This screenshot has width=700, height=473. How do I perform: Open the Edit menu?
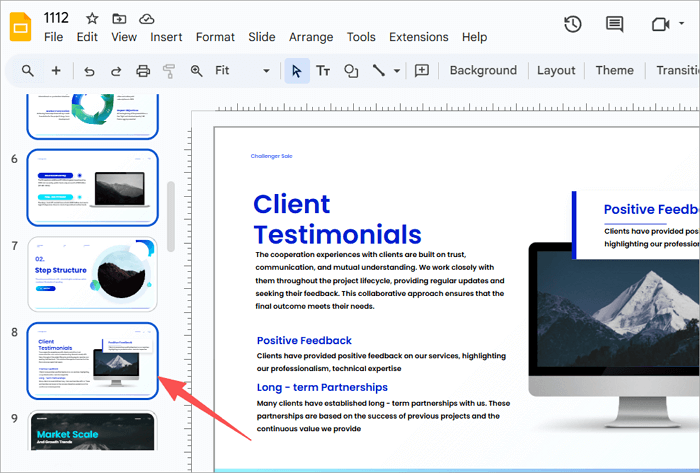[87, 37]
